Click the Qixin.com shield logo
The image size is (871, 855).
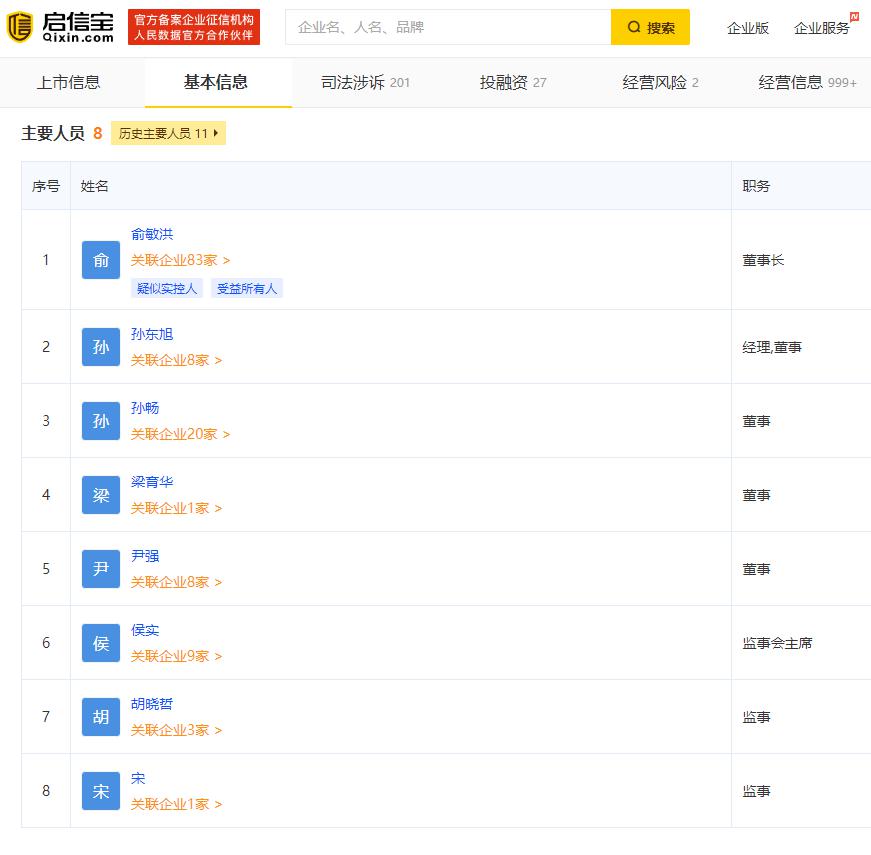click(x=20, y=27)
